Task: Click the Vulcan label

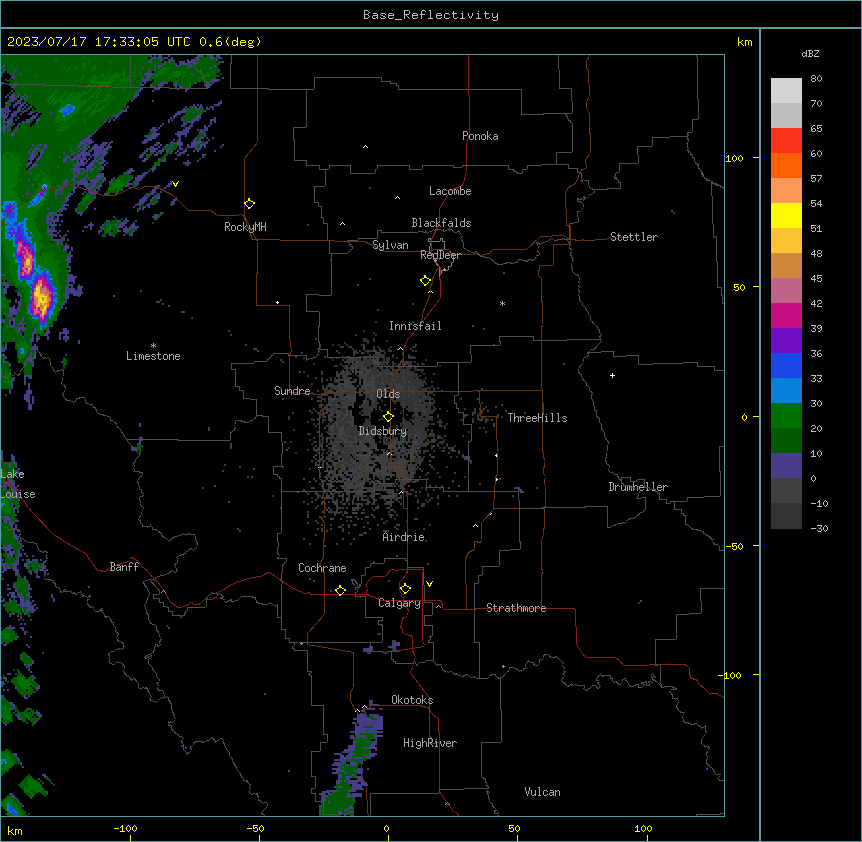Action: tap(542, 792)
